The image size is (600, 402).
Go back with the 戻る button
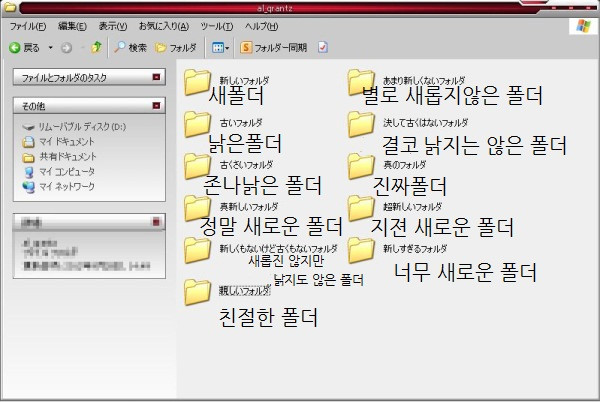[25, 48]
